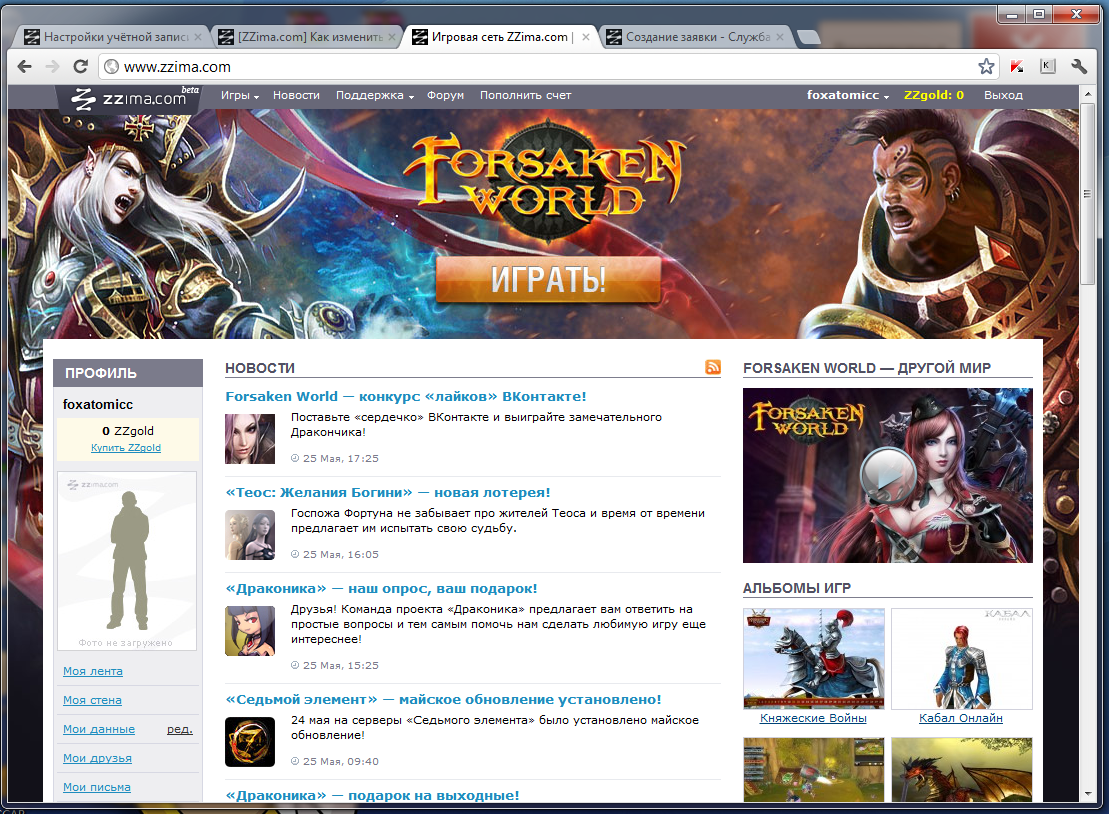The height and width of the screenshot is (814, 1109).
Task: Click the site globe icon in address bar
Action: coord(111,66)
